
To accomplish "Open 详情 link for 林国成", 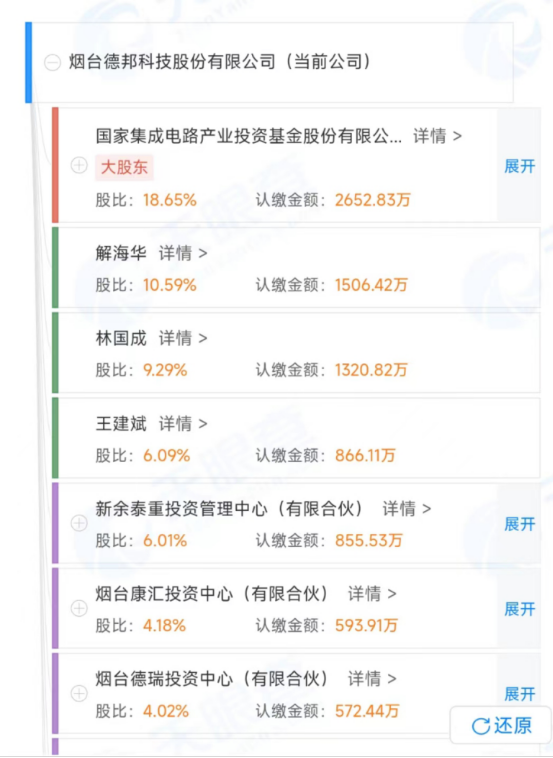I will tap(183, 338).
